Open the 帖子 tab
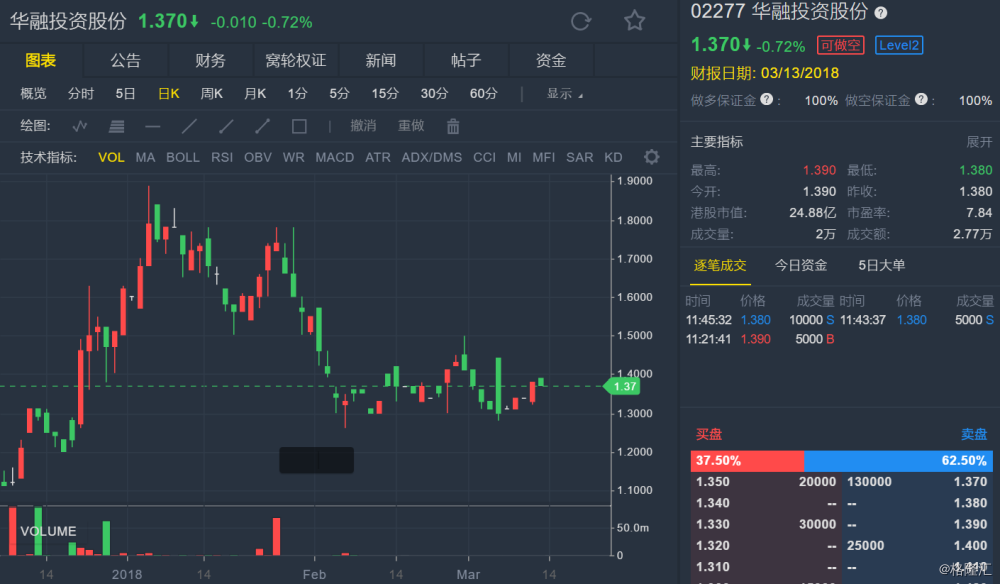Viewport: 1000px width, 584px height. pyautogui.click(x=466, y=61)
